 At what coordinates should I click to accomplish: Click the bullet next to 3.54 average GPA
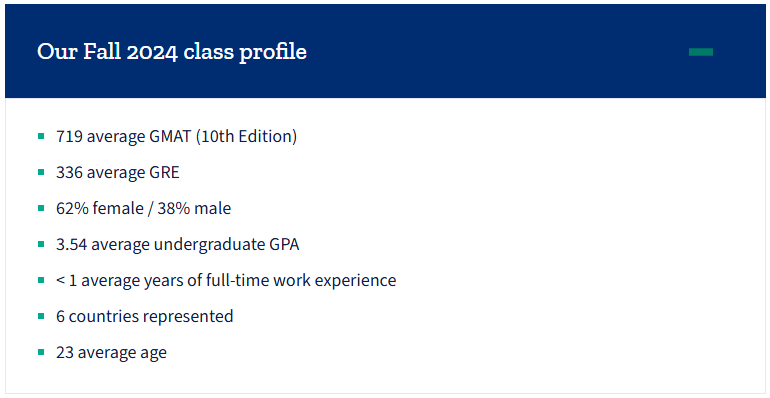coord(41,244)
